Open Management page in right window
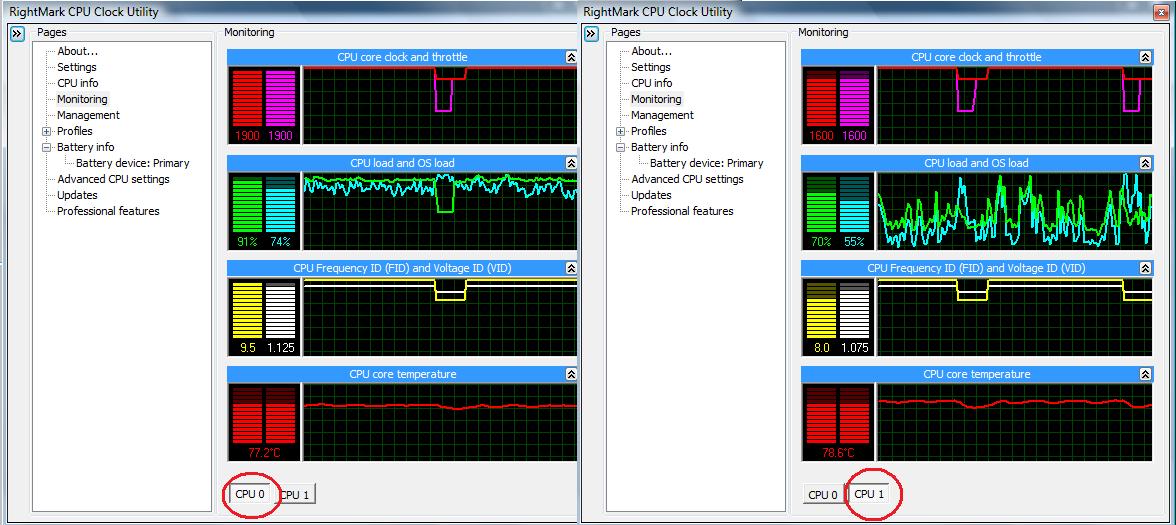This screenshot has height=525, width=1176. [x=662, y=115]
